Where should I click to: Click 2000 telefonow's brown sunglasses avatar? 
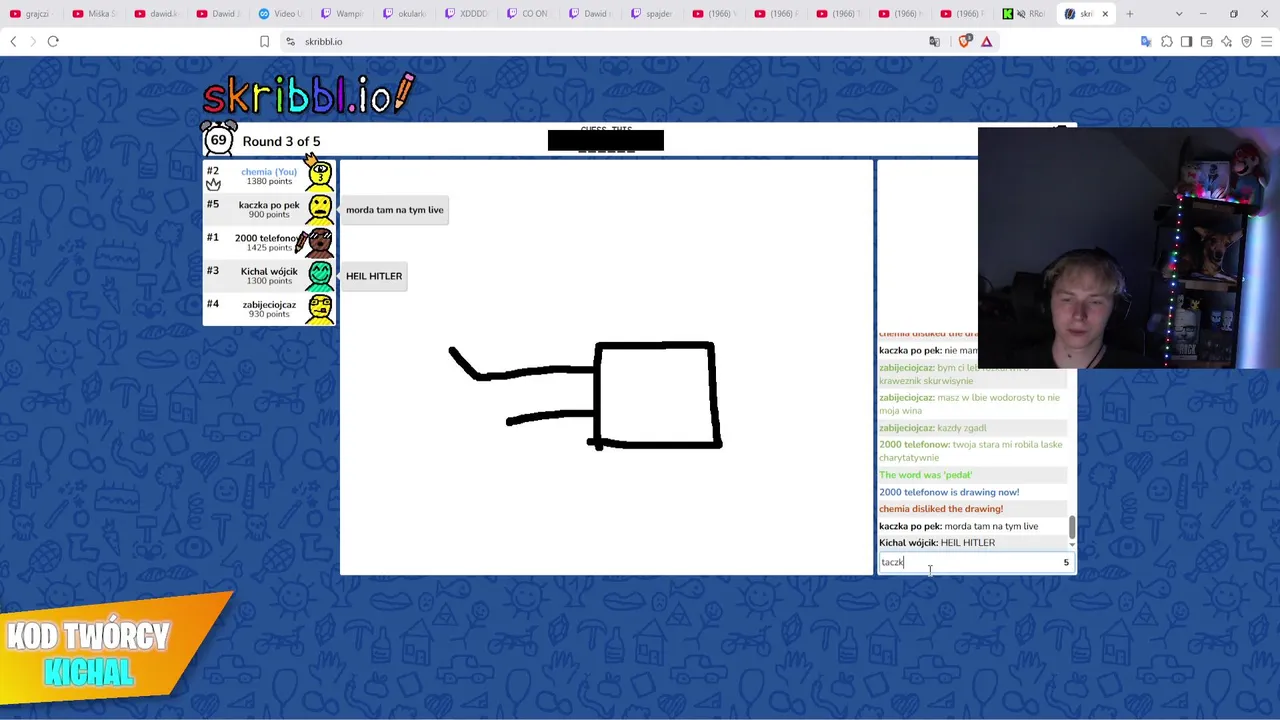pyautogui.click(x=319, y=242)
